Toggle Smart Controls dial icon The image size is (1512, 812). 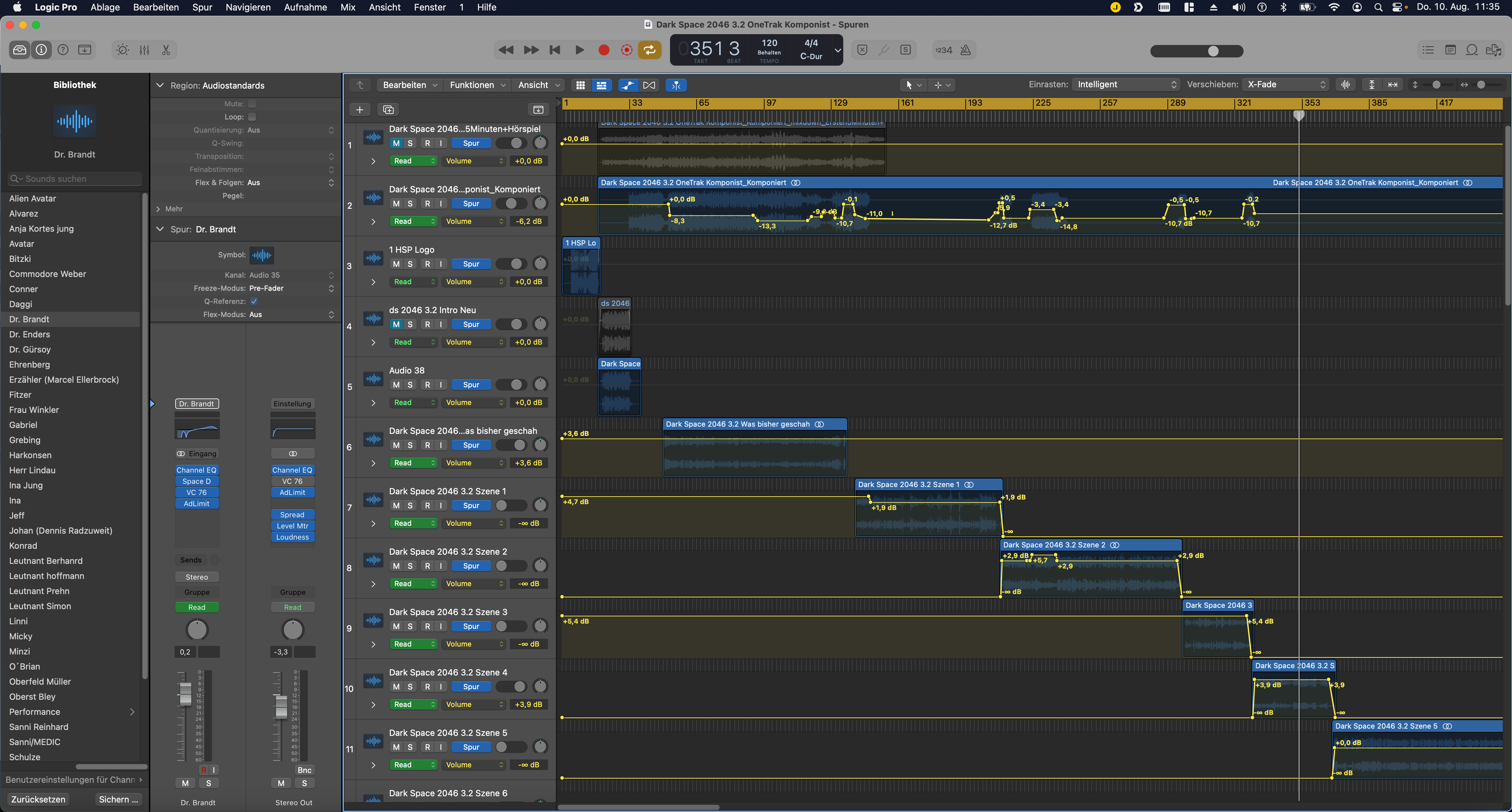[x=123, y=50]
